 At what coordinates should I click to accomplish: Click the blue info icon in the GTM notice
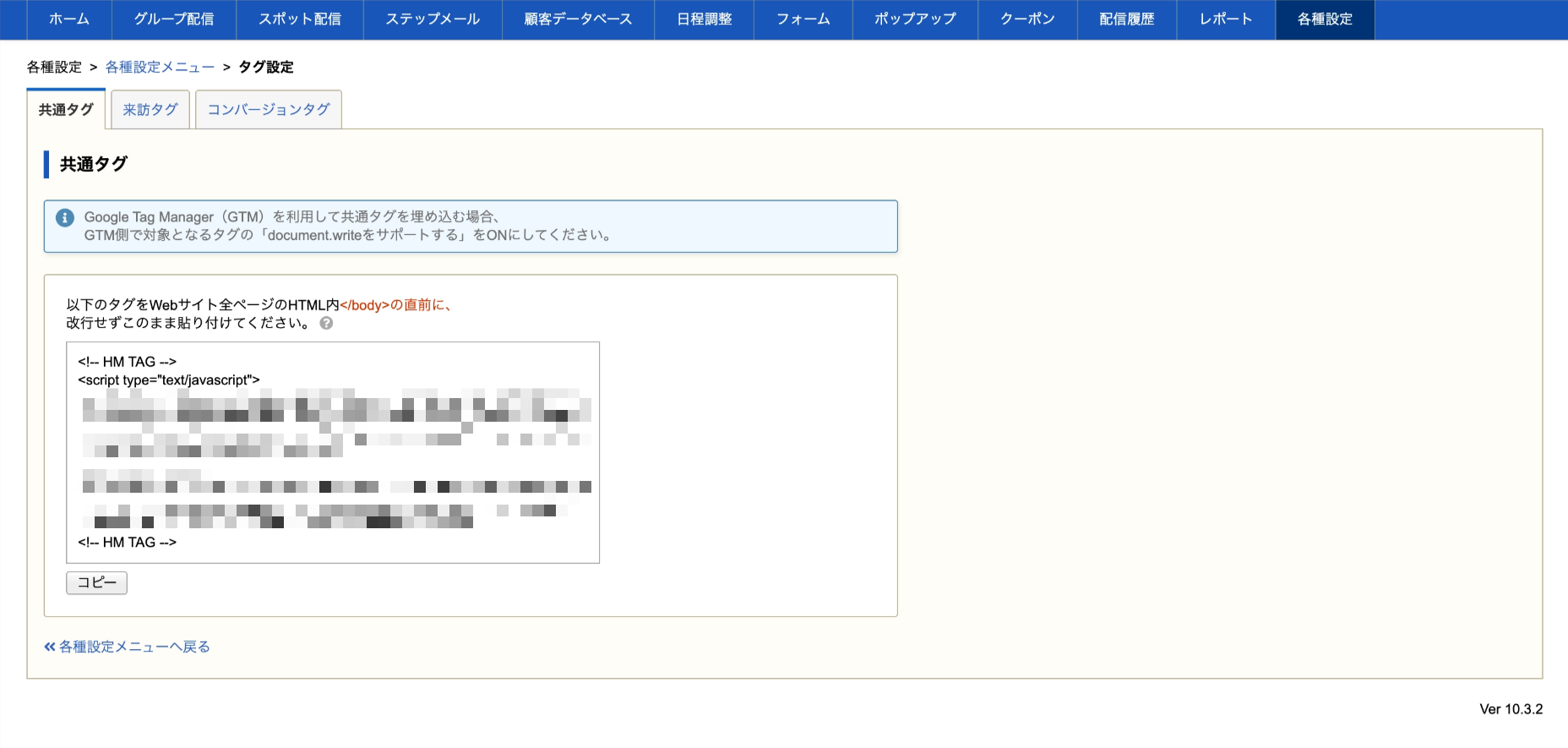click(x=65, y=217)
